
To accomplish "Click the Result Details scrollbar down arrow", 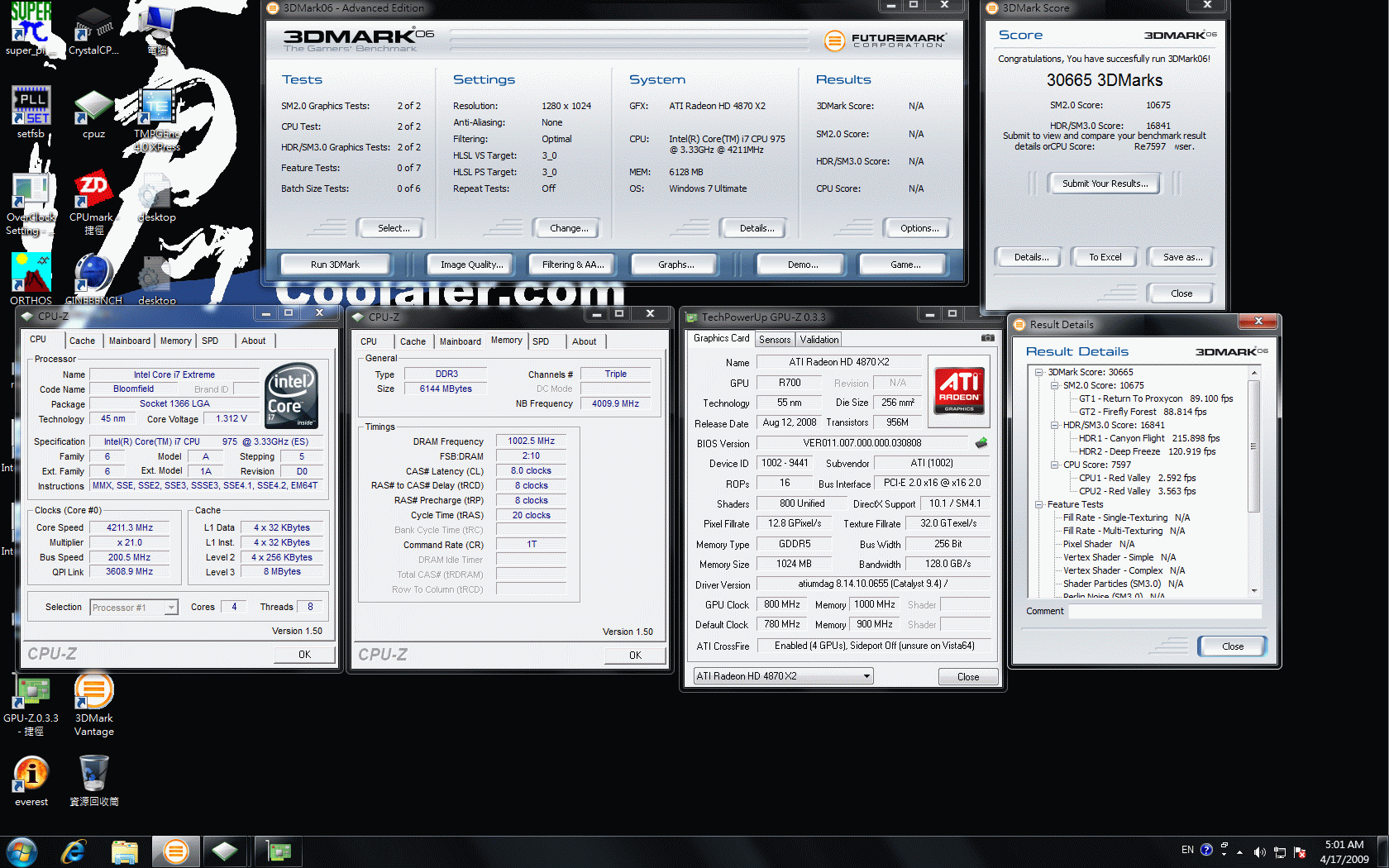I will coord(1254,590).
